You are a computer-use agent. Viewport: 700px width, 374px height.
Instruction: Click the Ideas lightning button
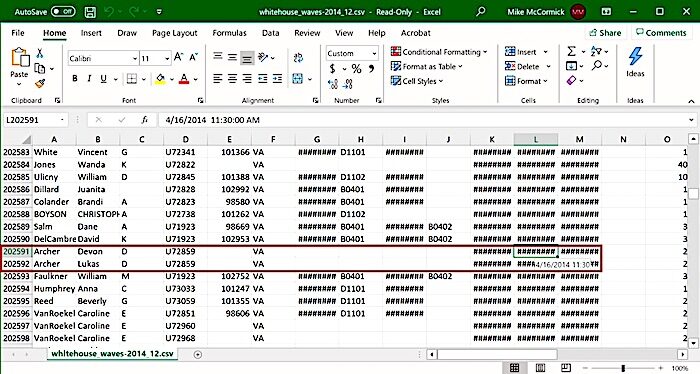[x=635, y=62]
